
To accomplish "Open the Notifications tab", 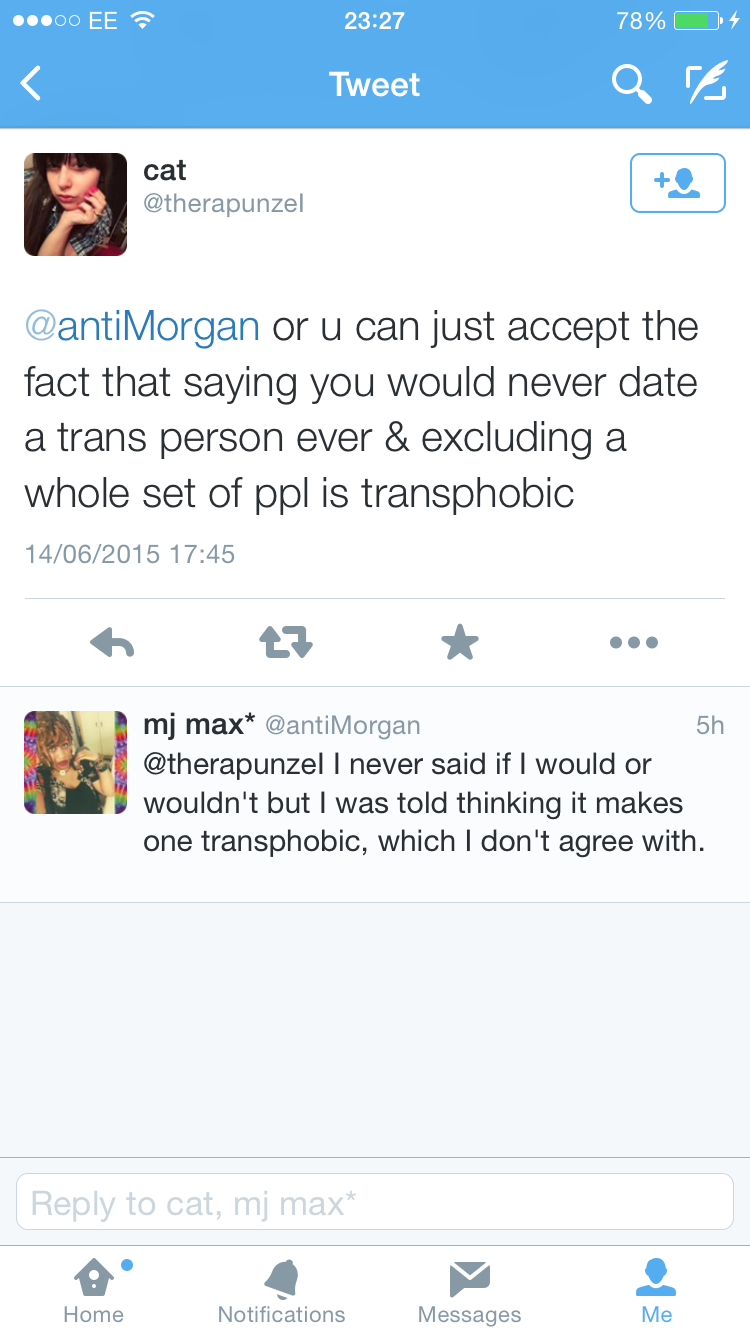I will click(281, 1290).
